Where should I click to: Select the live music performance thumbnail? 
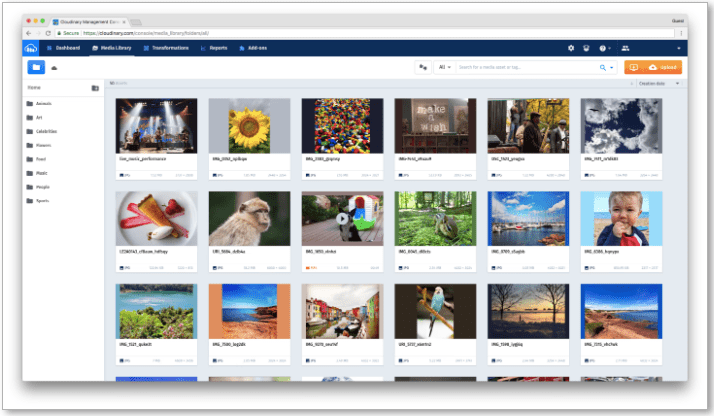tap(156, 126)
